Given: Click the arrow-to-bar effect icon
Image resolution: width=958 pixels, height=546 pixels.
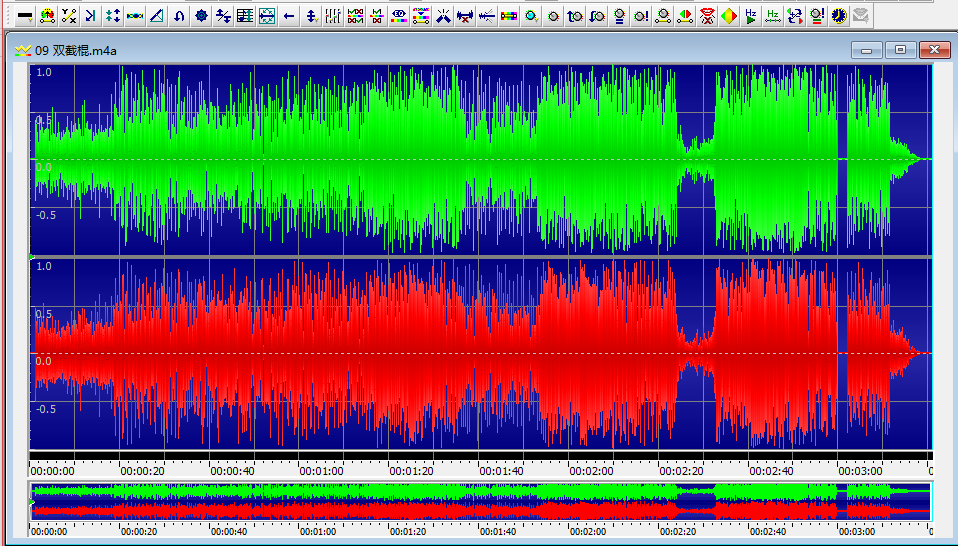Looking at the screenshot, I should tap(92, 16).
